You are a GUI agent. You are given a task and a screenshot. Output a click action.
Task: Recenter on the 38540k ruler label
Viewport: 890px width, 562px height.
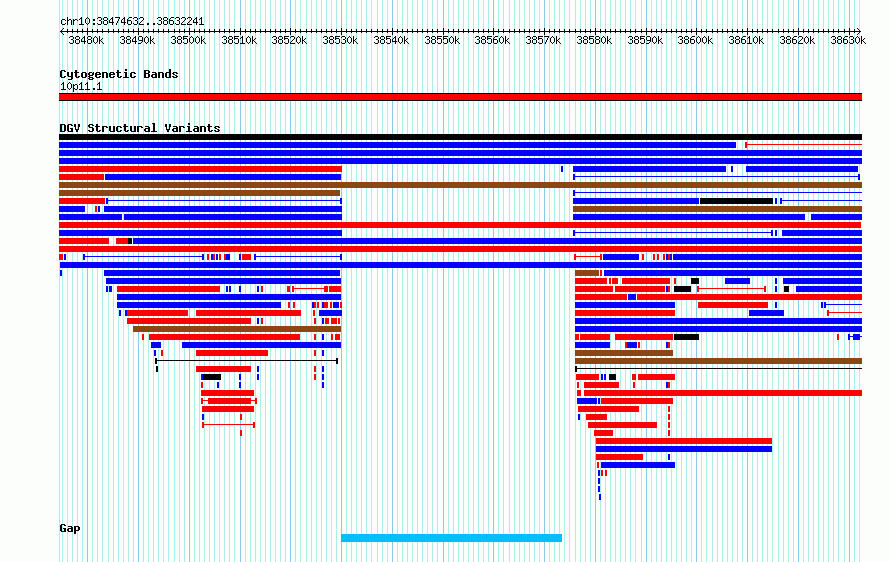click(x=391, y=40)
